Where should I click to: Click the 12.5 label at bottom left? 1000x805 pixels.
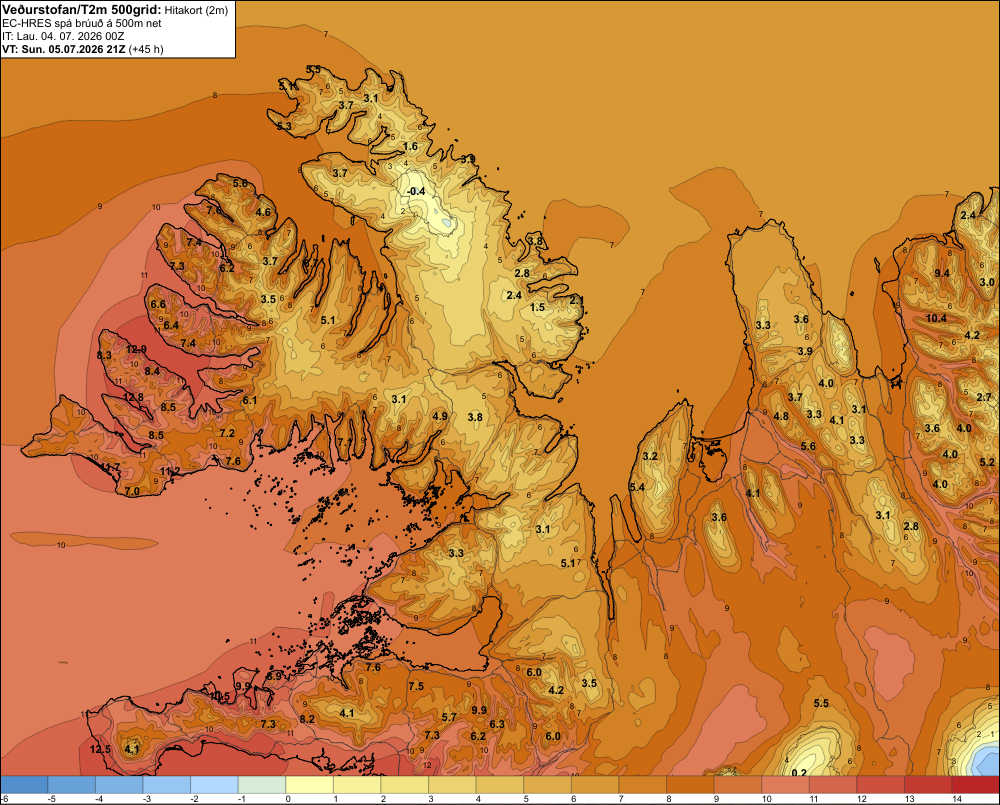[100, 749]
